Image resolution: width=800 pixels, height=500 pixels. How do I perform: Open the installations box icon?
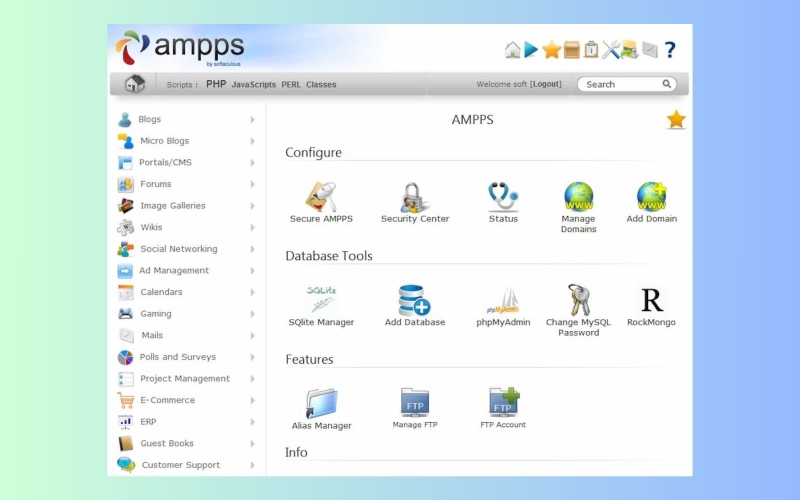coord(571,50)
